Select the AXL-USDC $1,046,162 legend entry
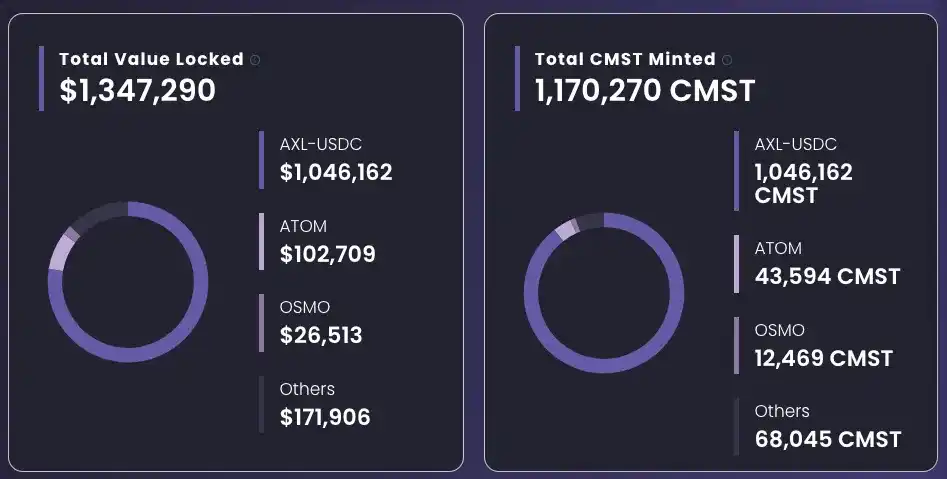The height and width of the screenshot is (479, 947). point(336,160)
